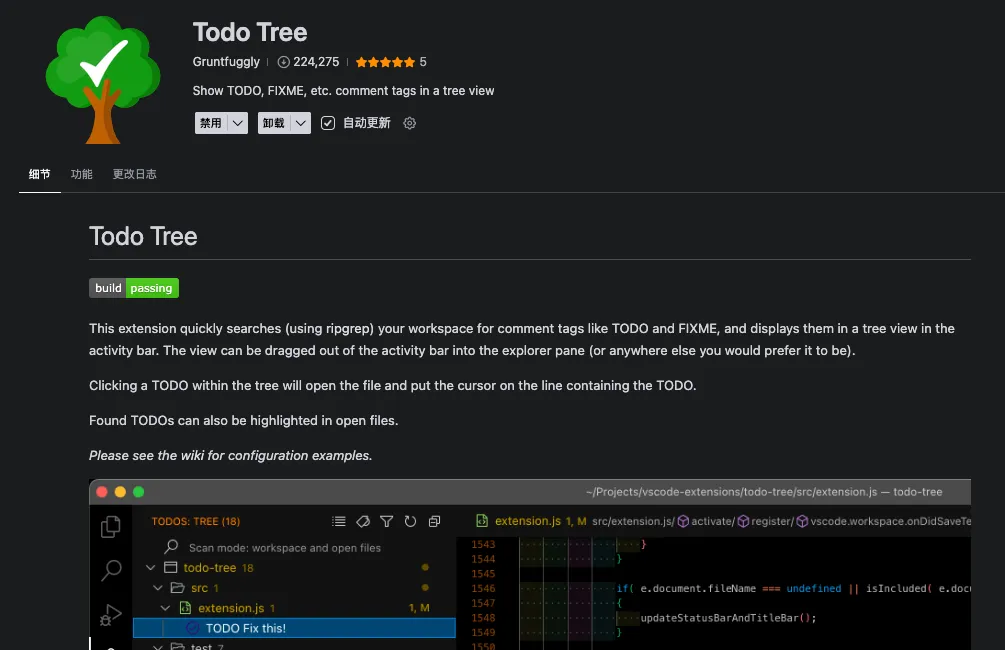Viewport: 1005px width, 650px height.
Task: Open the Gruntfuggly publisher link
Action: point(226,62)
